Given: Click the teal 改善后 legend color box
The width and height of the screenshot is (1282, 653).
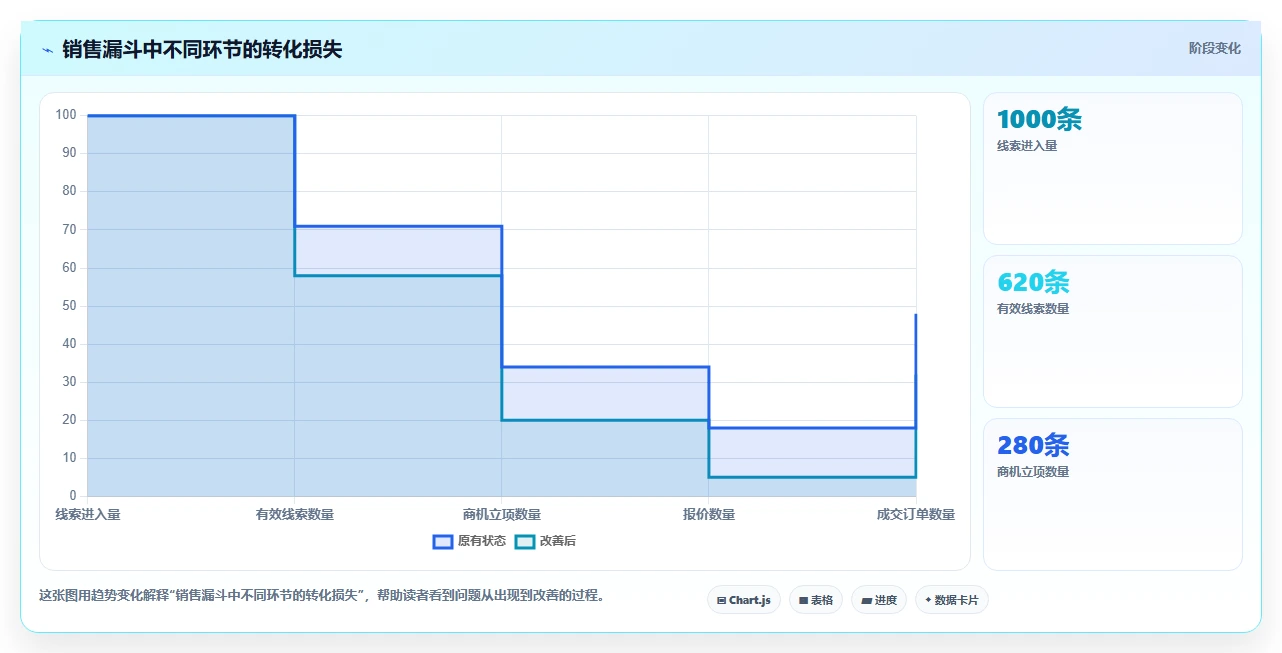Looking at the screenshot, I should click(x=525, y=541).
